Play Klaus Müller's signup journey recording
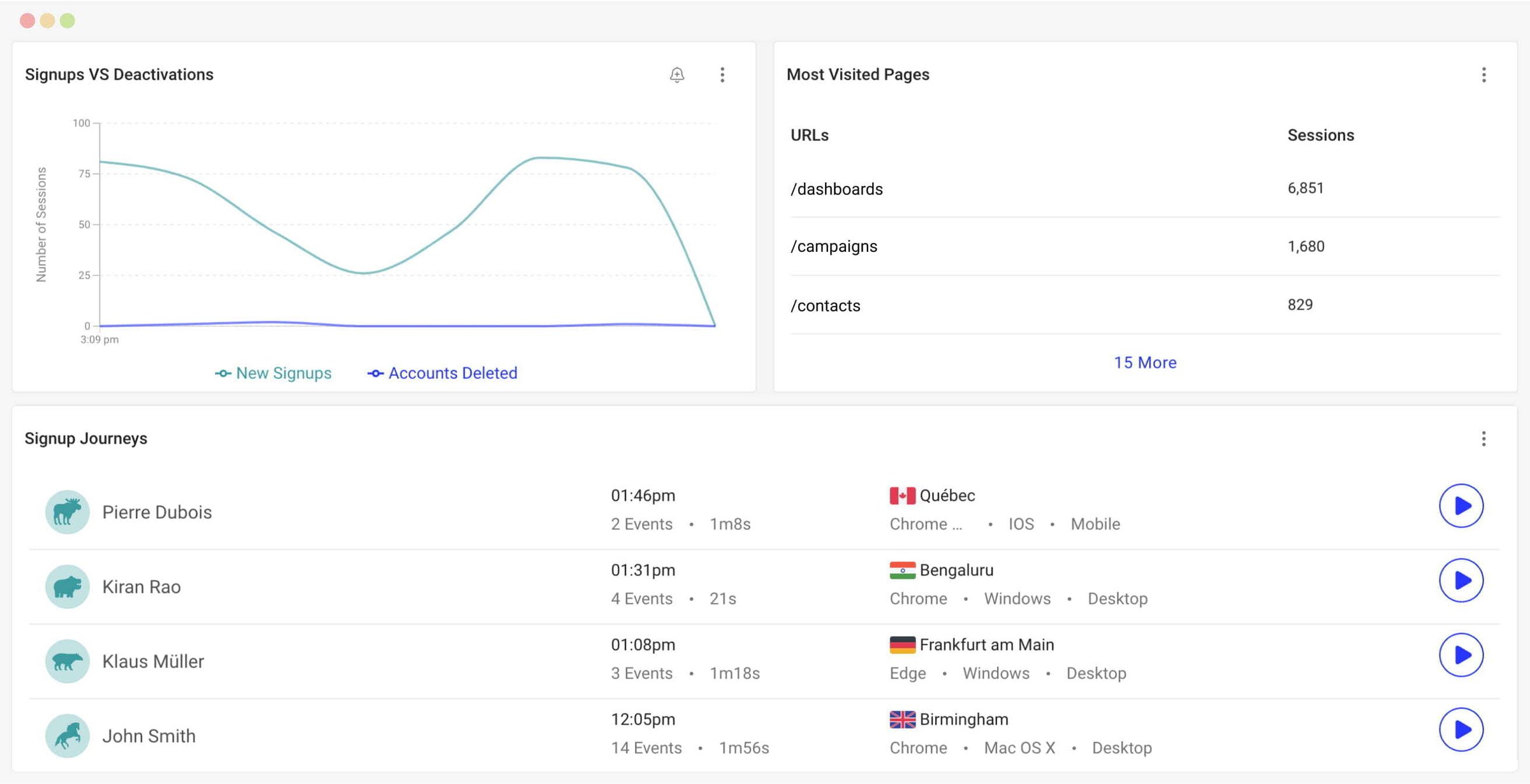 tap(1461, 655)
